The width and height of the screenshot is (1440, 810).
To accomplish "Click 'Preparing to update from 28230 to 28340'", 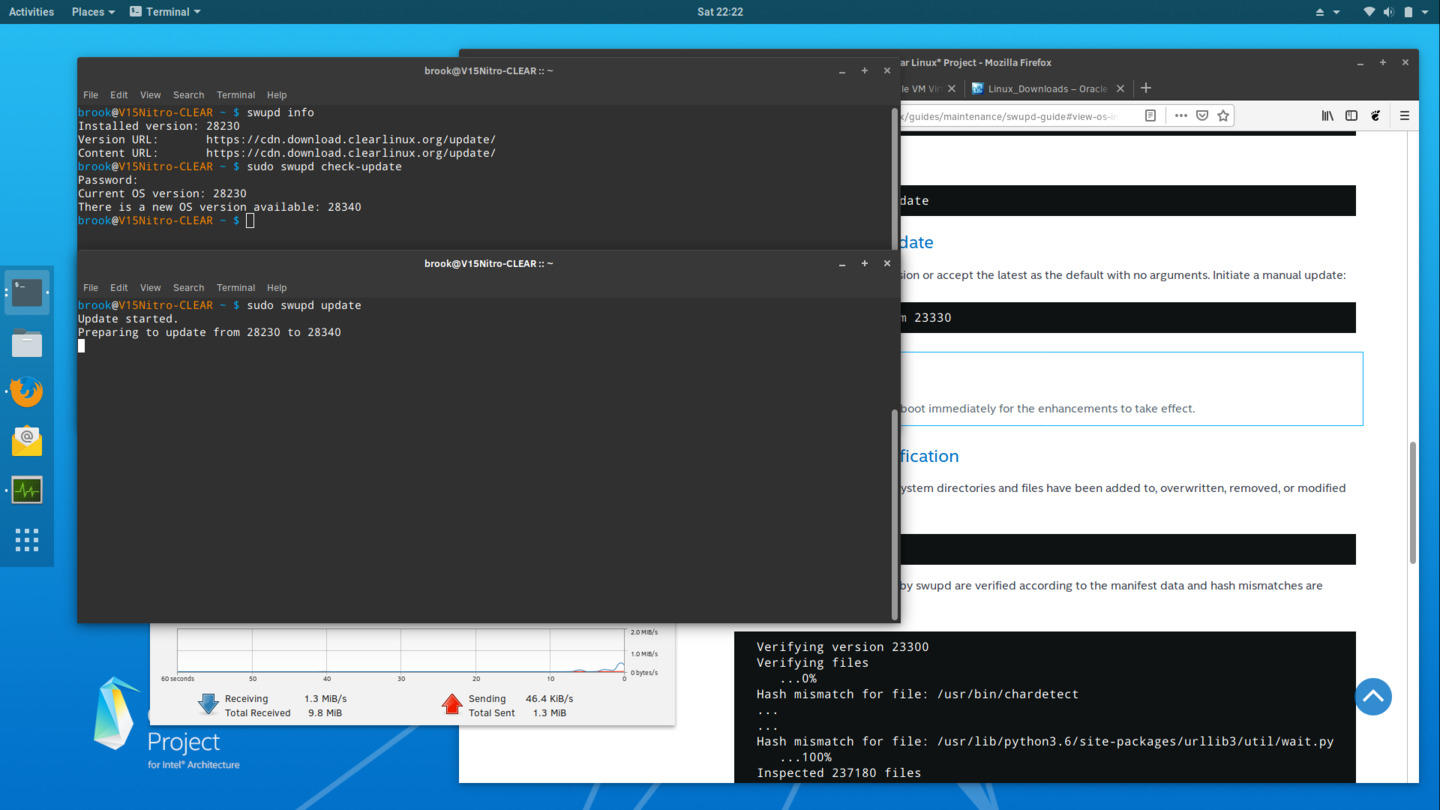I will point(209,332).
